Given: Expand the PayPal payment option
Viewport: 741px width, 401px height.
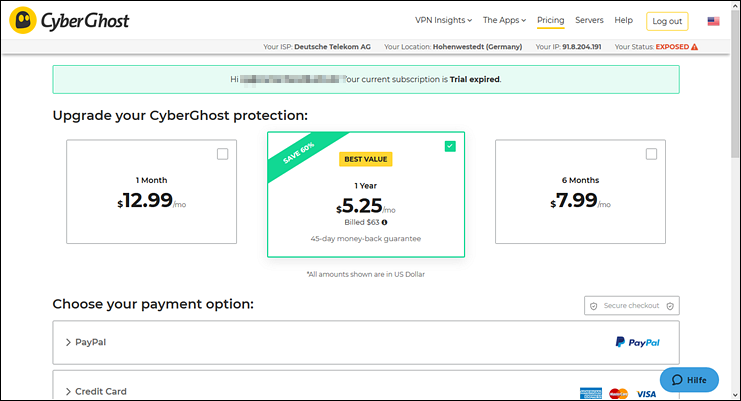Looking at the screenshot, I should 366,342.
